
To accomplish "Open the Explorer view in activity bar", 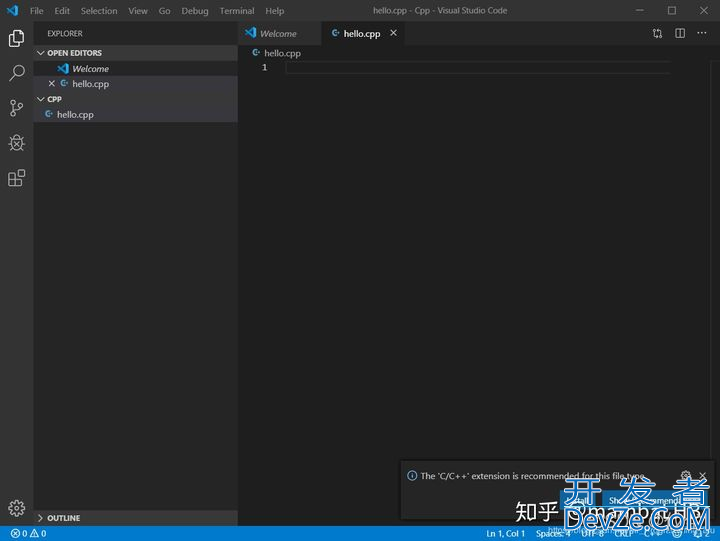I will point(17,38).
